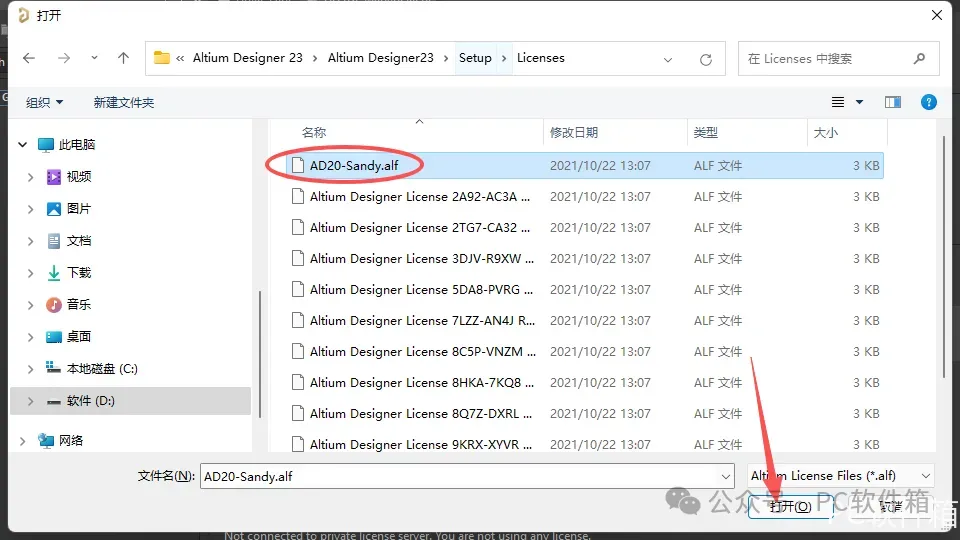Change view layout icon
The height and width of the screenshot is (540, 960).
coord(838,102)
